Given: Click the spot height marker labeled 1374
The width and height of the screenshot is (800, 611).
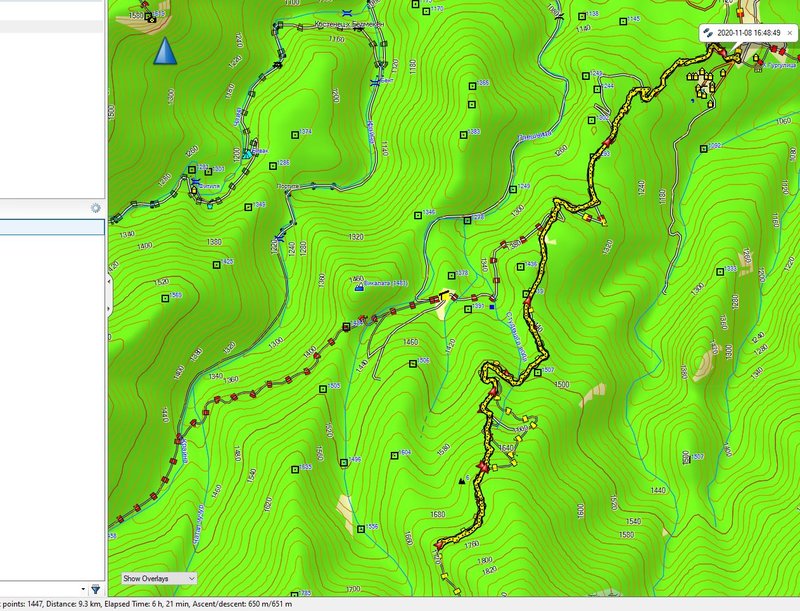Looking at the screenshot, I should [x=295, y=133].
